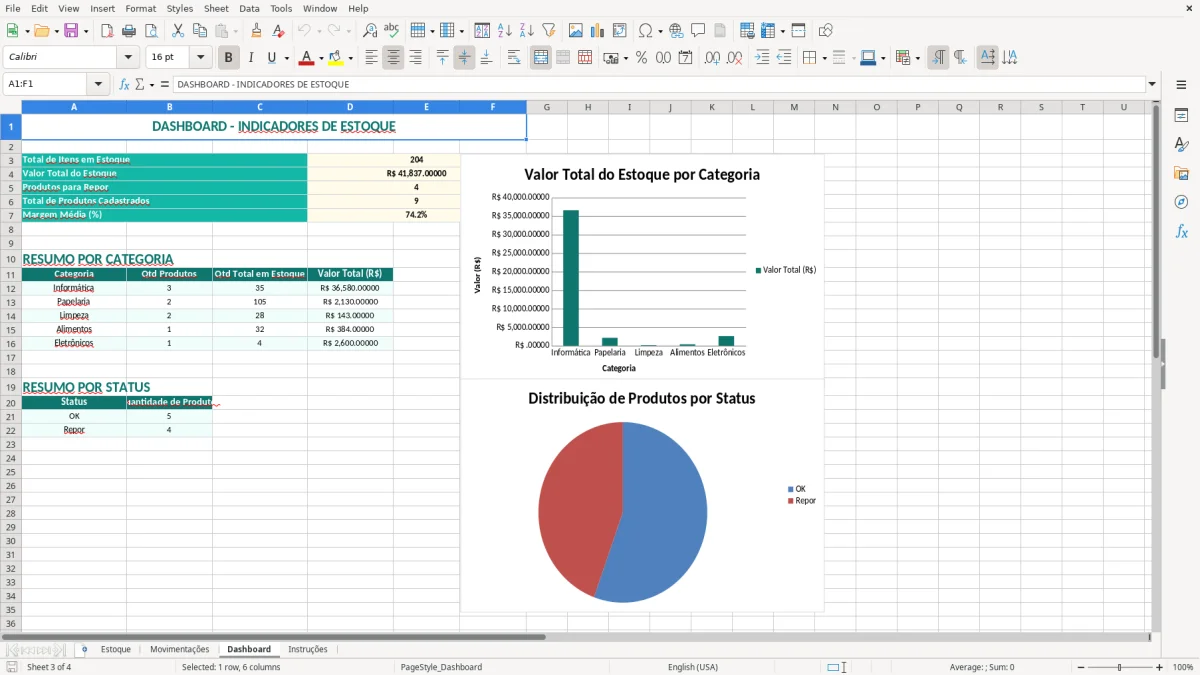Viewport: 1200px width, 675px height.
Task: Click the Sort icon
Action: tap(482, 31)
